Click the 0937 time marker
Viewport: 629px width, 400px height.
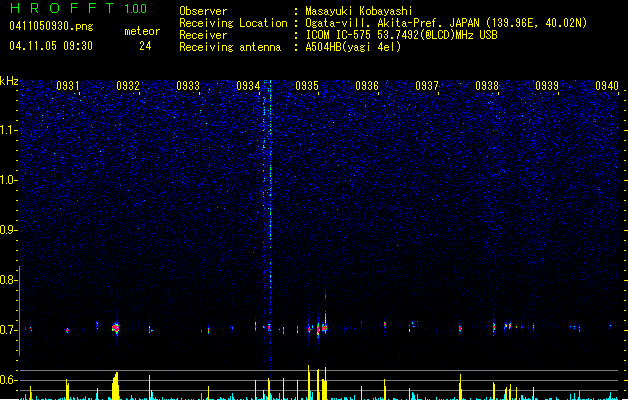point(427,86)
